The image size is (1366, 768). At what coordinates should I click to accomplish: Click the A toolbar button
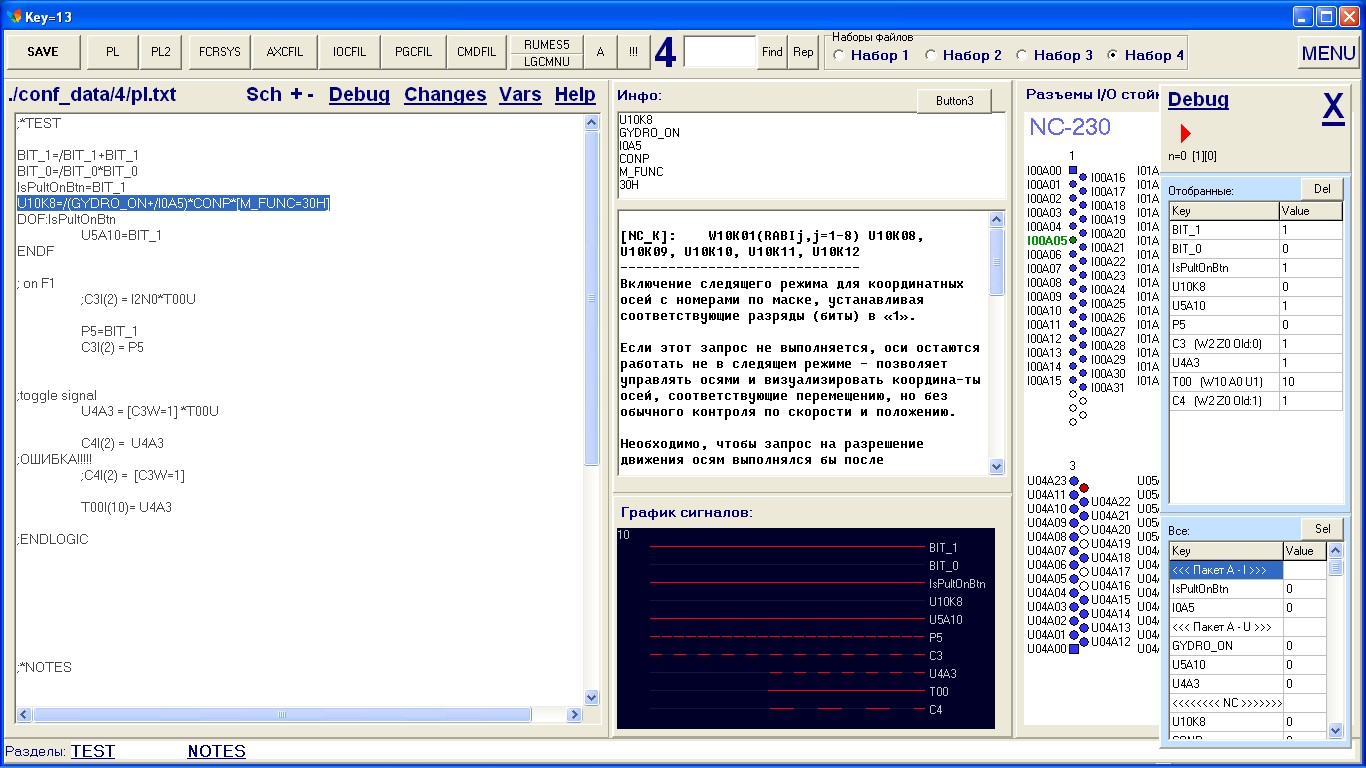tap(600, 52)
